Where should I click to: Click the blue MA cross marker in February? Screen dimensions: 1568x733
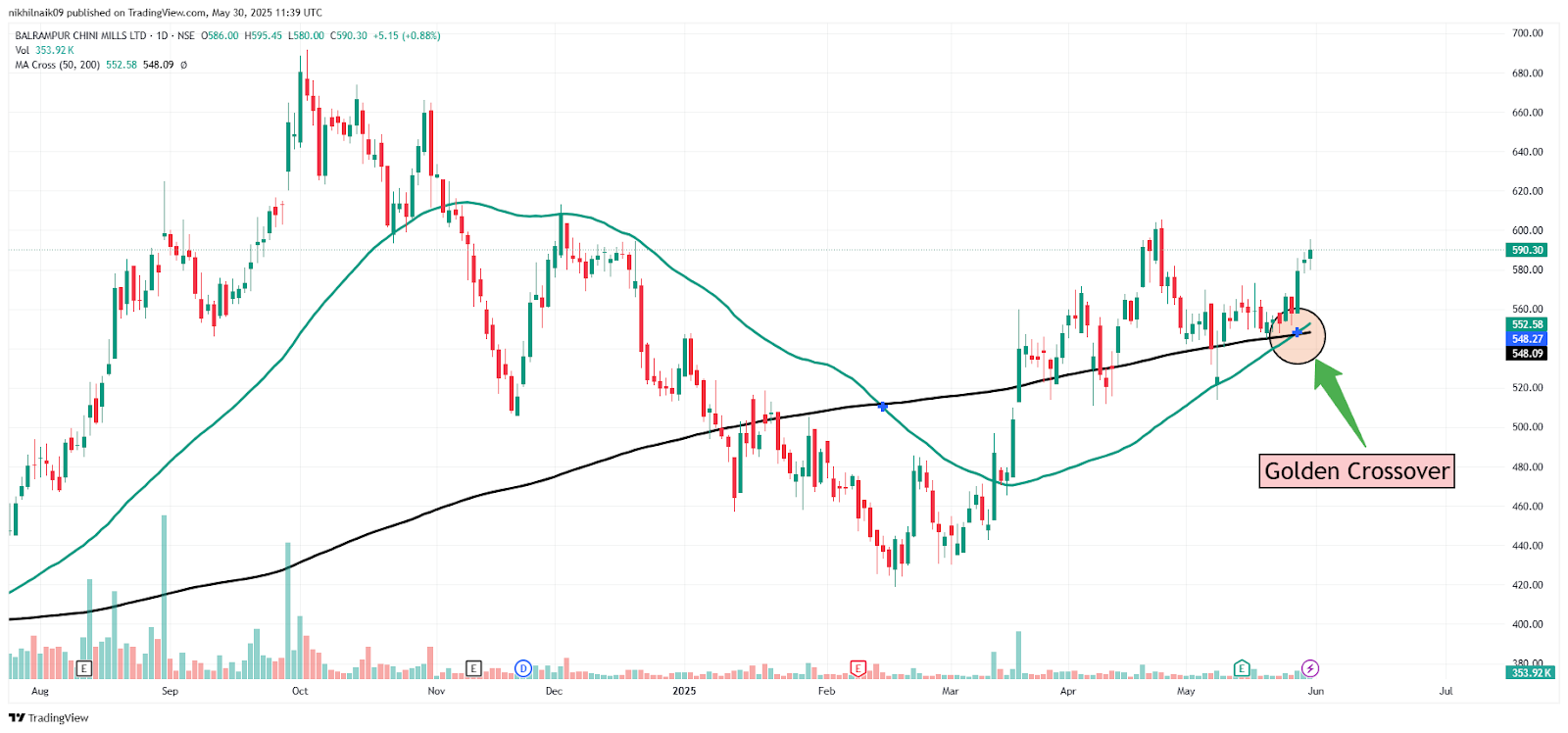coord(883,406)
